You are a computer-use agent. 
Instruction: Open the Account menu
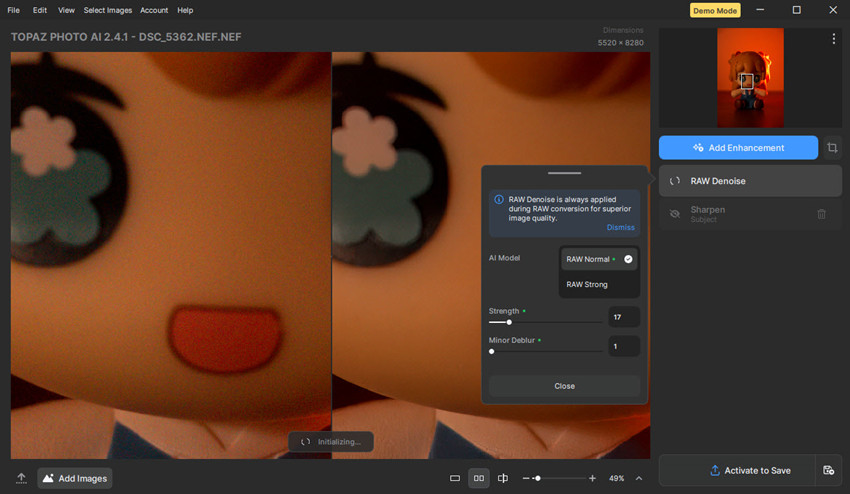point(154,10)
